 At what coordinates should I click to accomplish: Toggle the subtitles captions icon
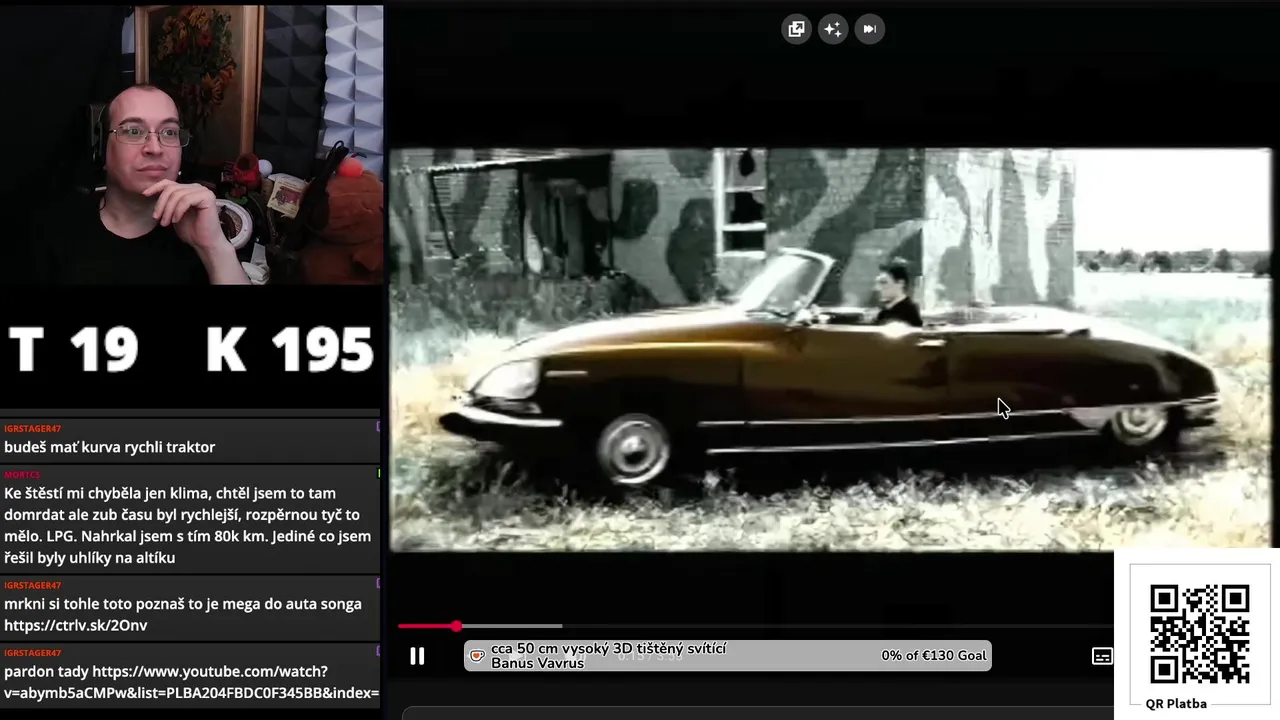1102,656
